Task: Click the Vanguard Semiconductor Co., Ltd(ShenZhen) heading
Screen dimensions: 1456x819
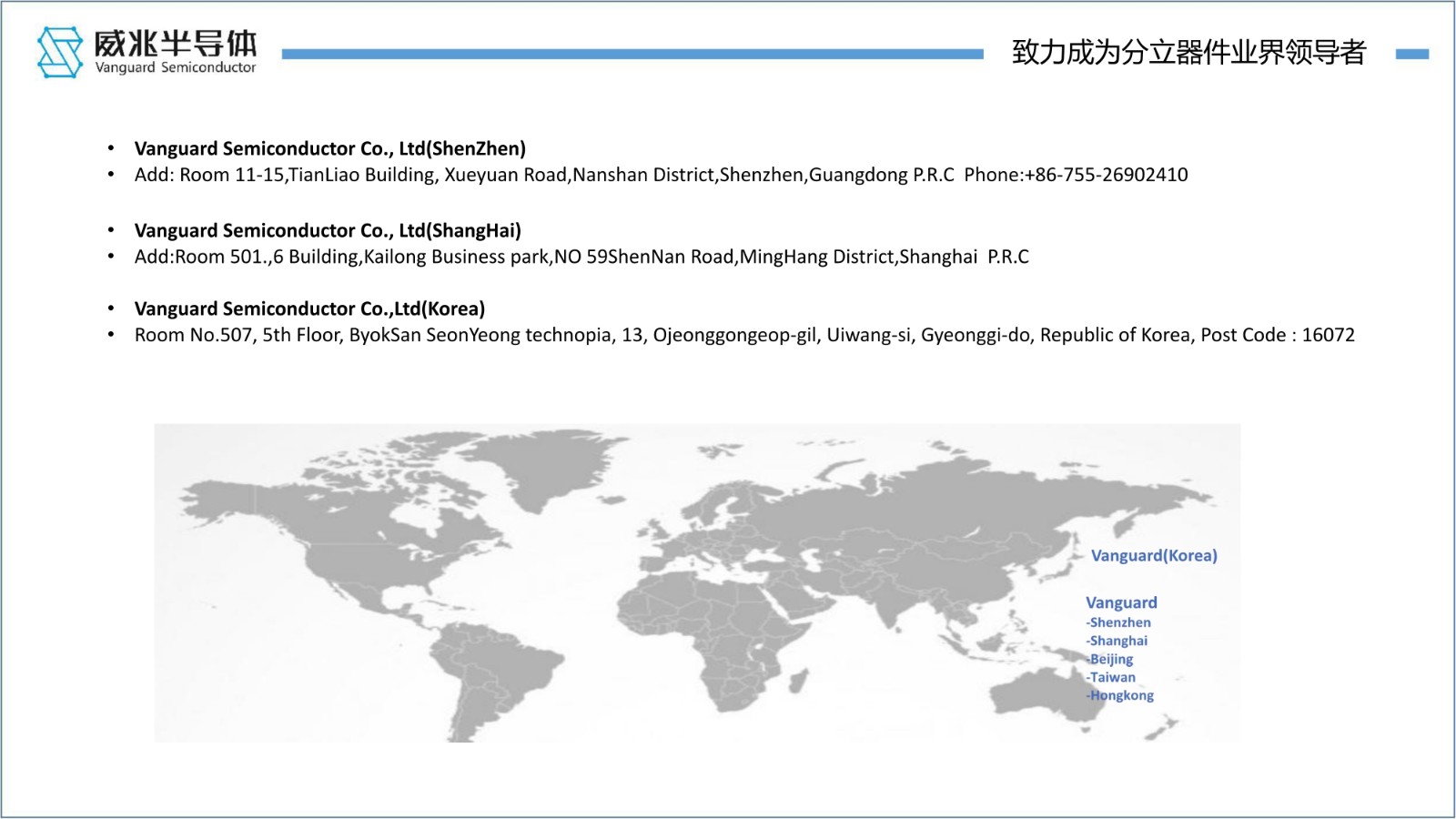Action: point(329,148)
